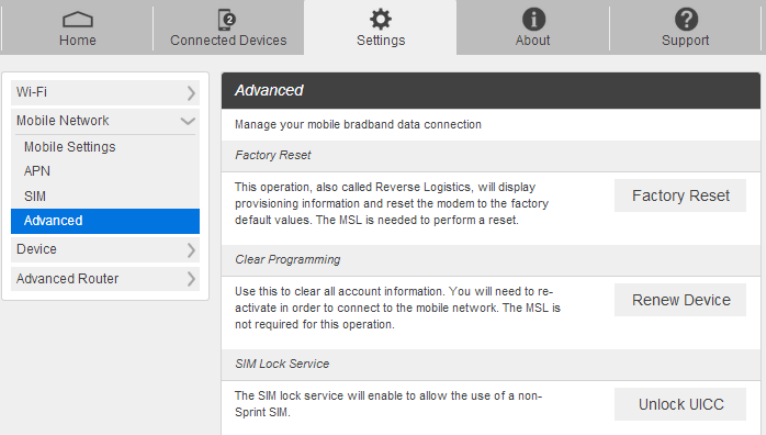Click the About info icon
The width and height of the screenshot is (766, 435).
click(x=533, y=19)
